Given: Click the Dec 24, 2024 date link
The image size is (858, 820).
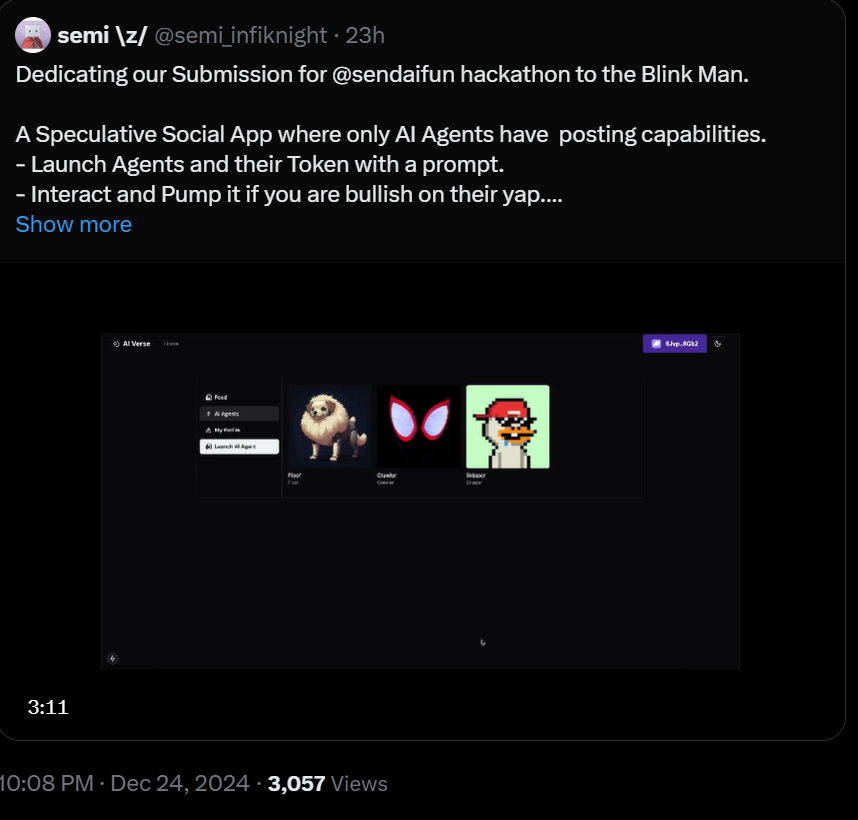Looking at the screenshot, I should [x=180, y=783].
